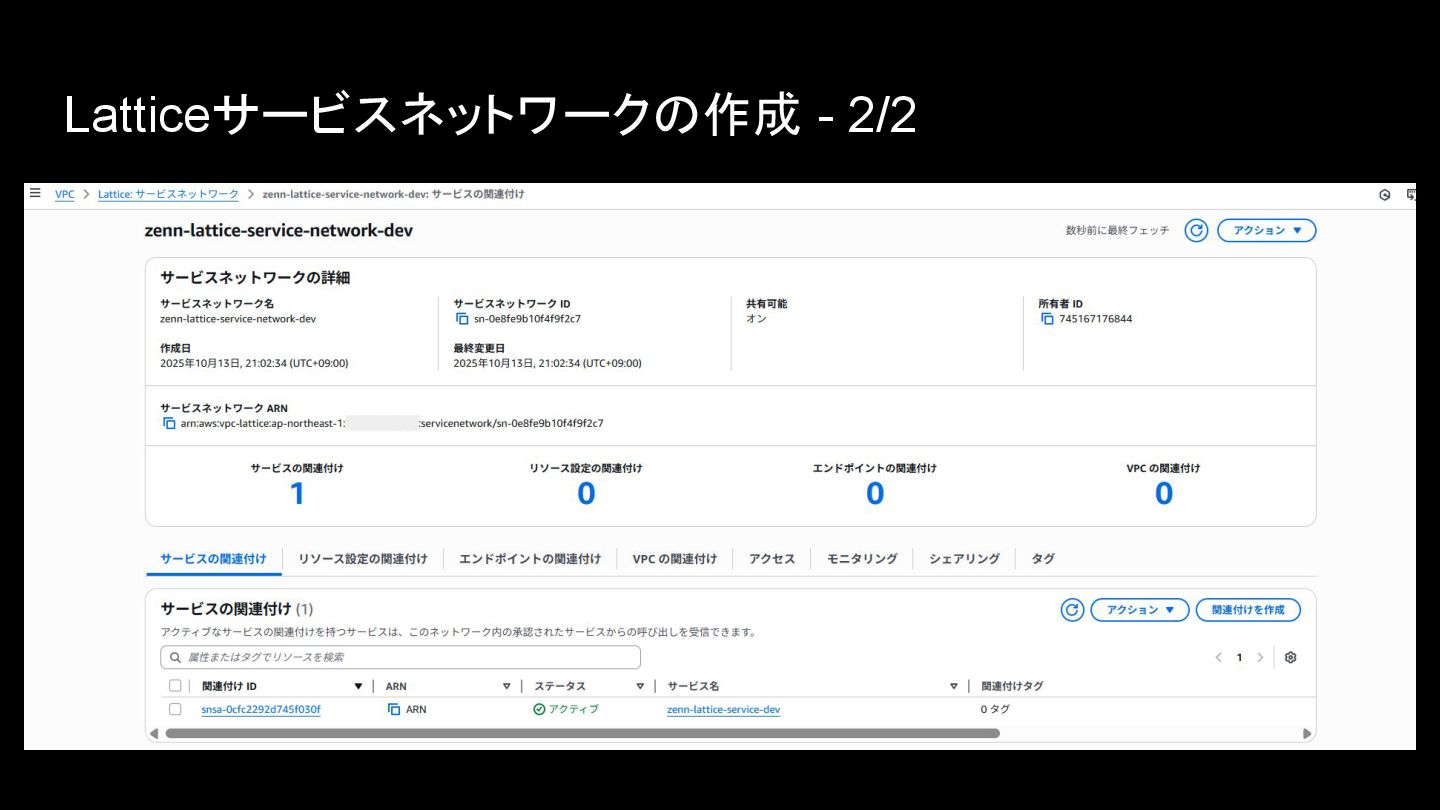Copy the service network ID
1440x810 pixels.
[x=462, y=319]
